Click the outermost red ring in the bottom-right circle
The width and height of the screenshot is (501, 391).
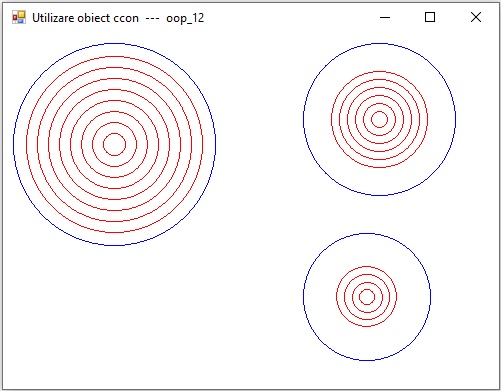tap(336, 297)
